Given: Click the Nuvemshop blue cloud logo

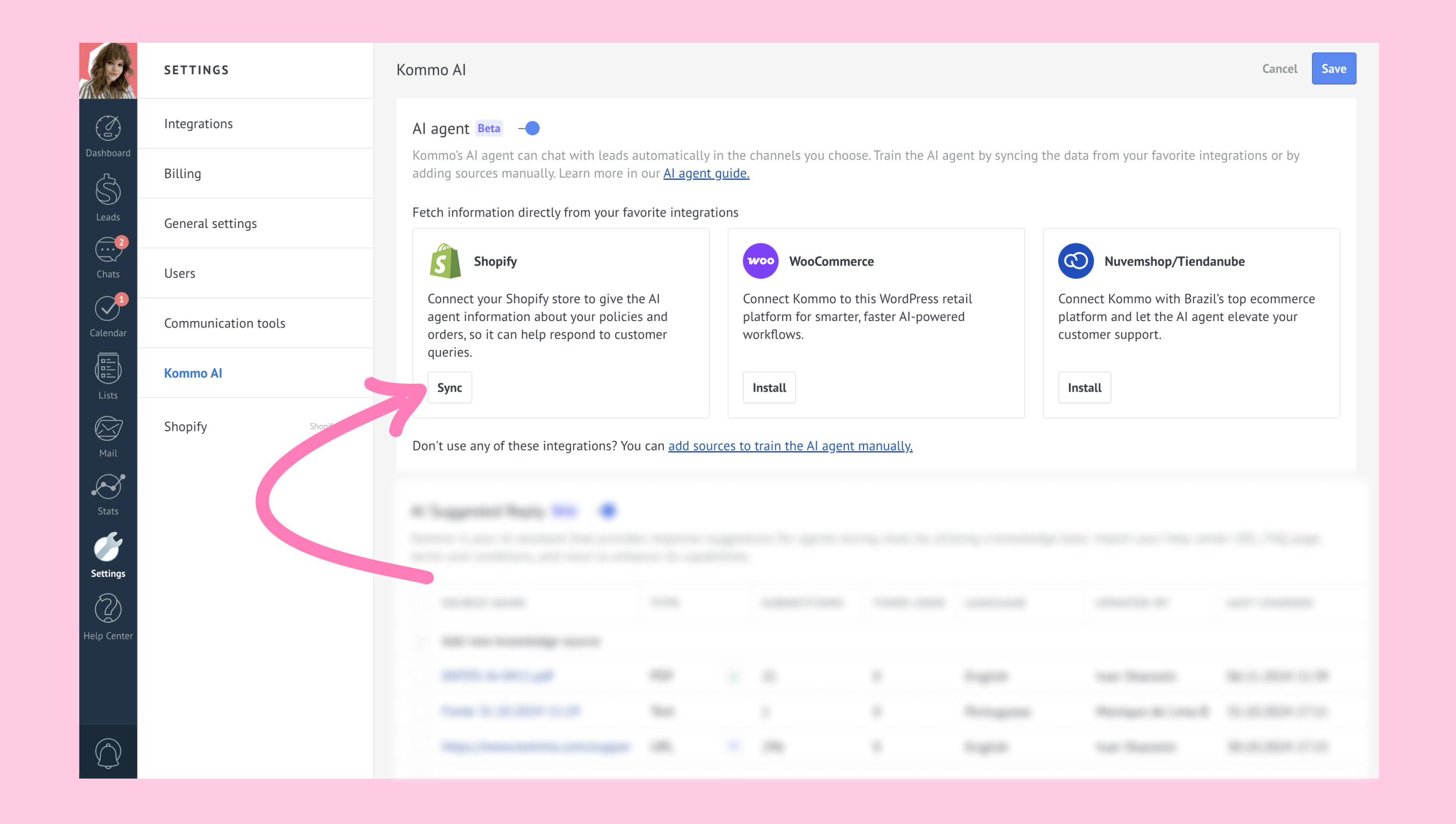Looking at the screenshot, I should (x=1075, y=261).
